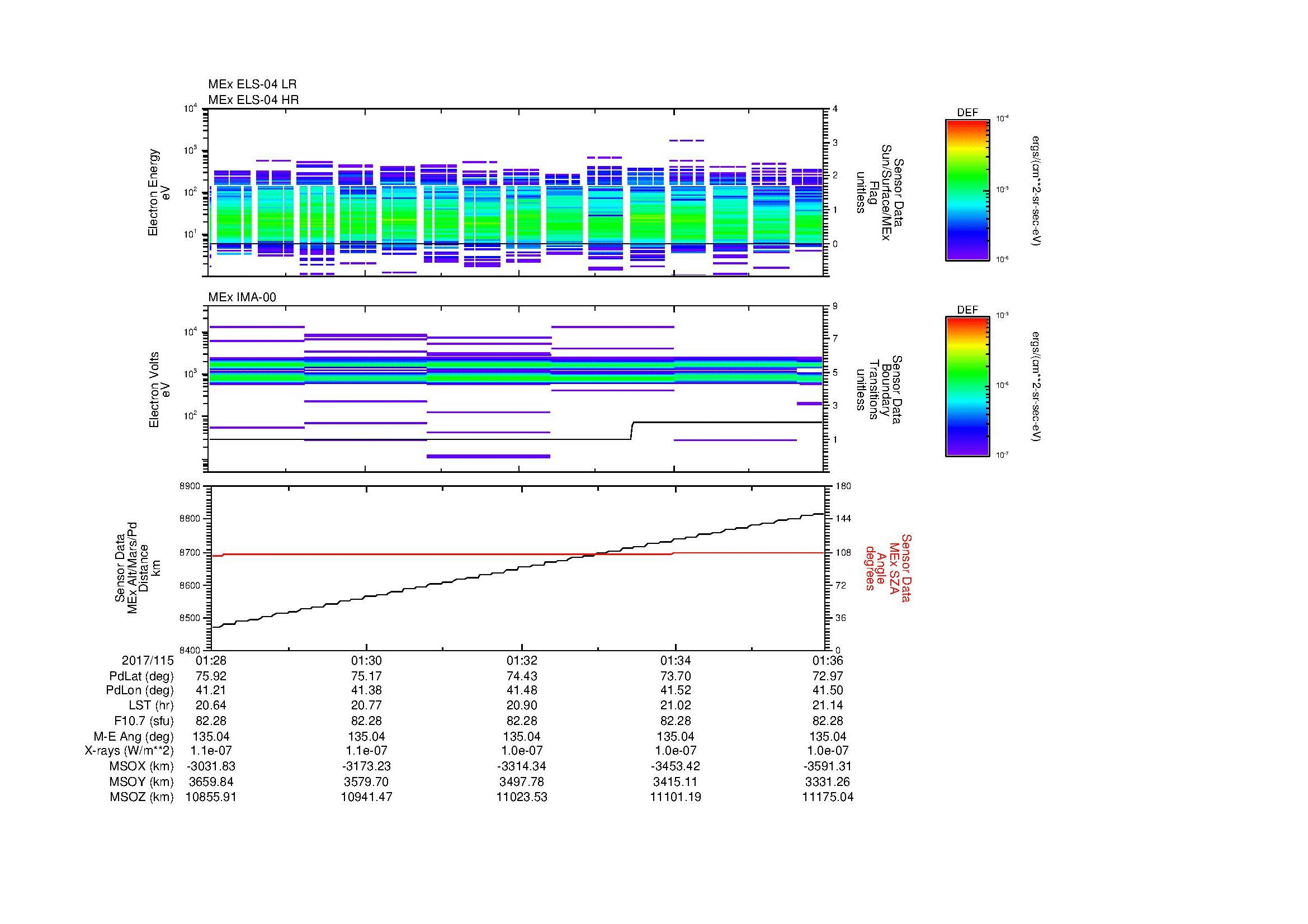Click the MEx IMA-00 panel title

tap(242, 297)
